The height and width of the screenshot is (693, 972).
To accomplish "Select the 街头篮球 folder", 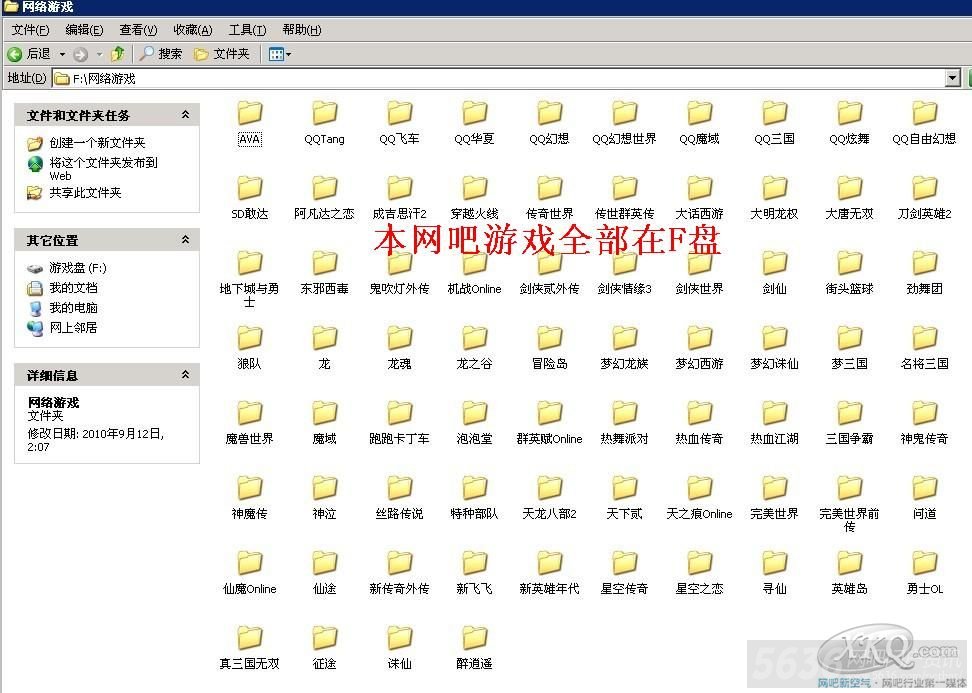I will tap(849, 273).
